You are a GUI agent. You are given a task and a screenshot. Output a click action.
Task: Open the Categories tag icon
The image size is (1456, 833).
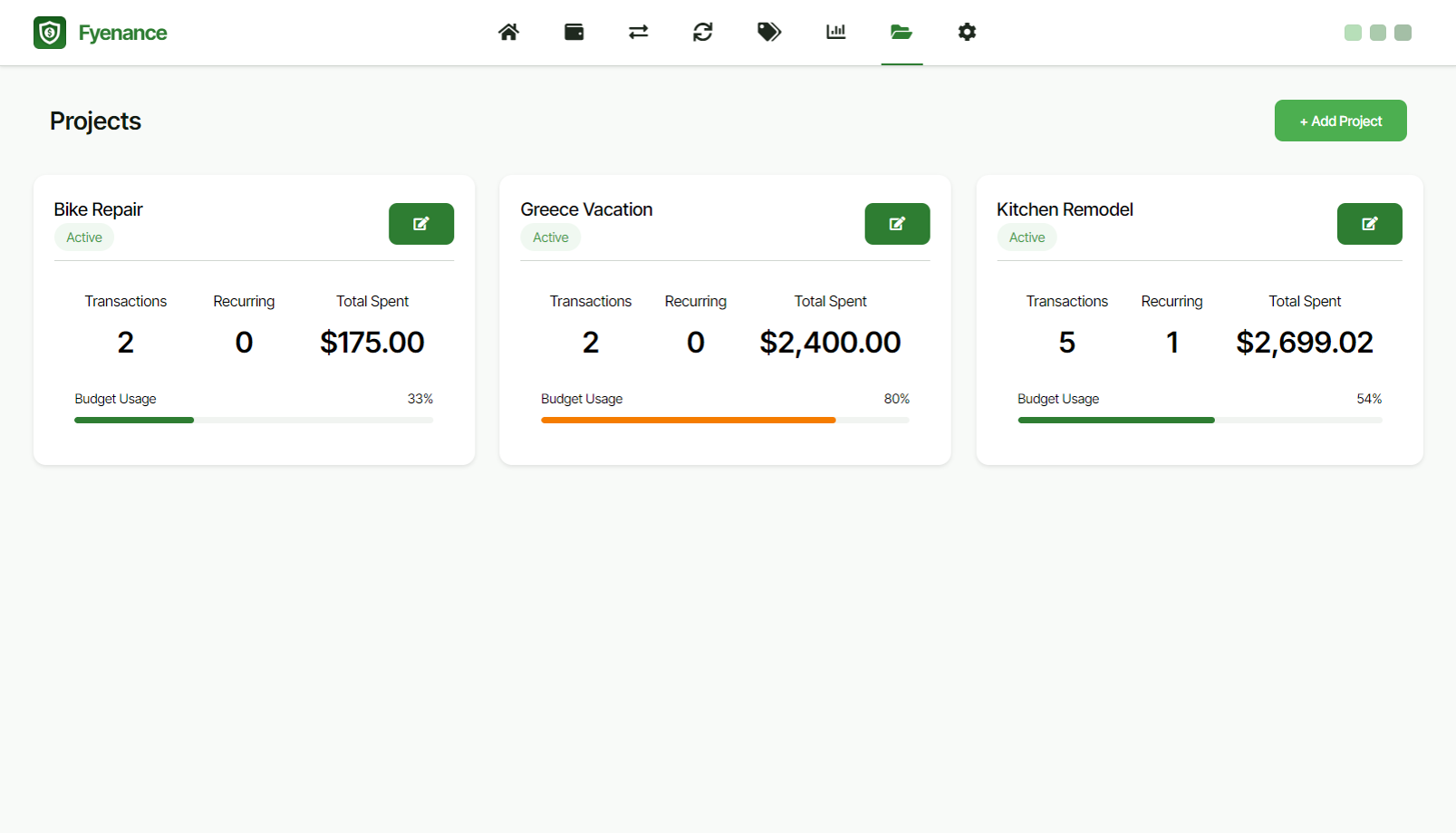tap(768, 32)
